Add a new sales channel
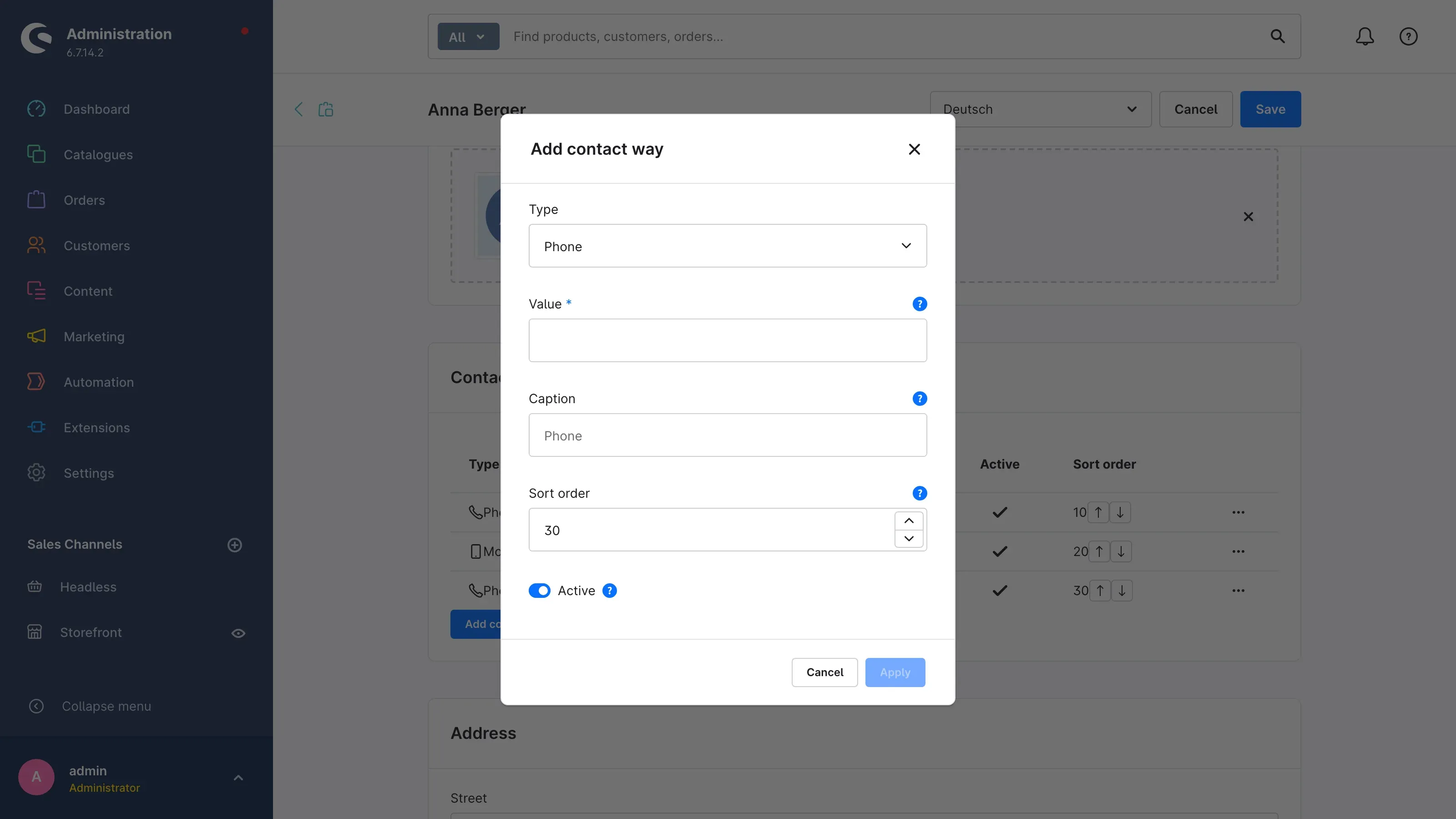The width and height of the screenshot is (1456, 819). click(x=235, y=545)
